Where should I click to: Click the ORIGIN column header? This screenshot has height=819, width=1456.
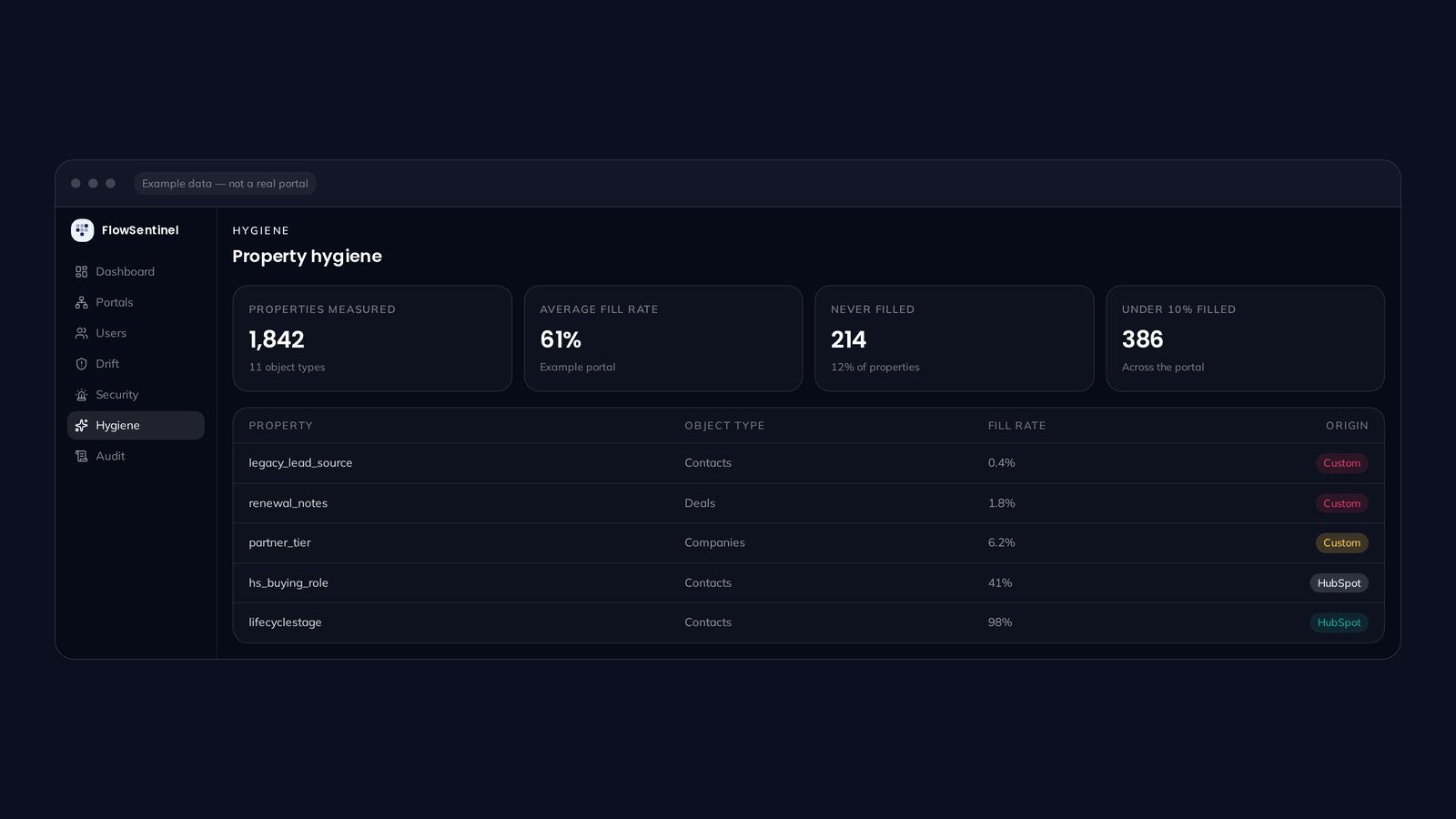(x=1347, y=426)
